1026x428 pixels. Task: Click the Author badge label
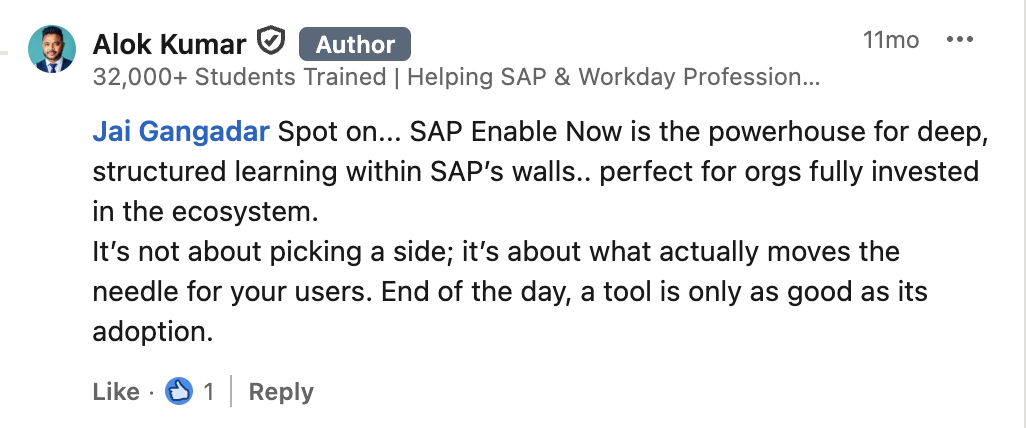[355, 44]
